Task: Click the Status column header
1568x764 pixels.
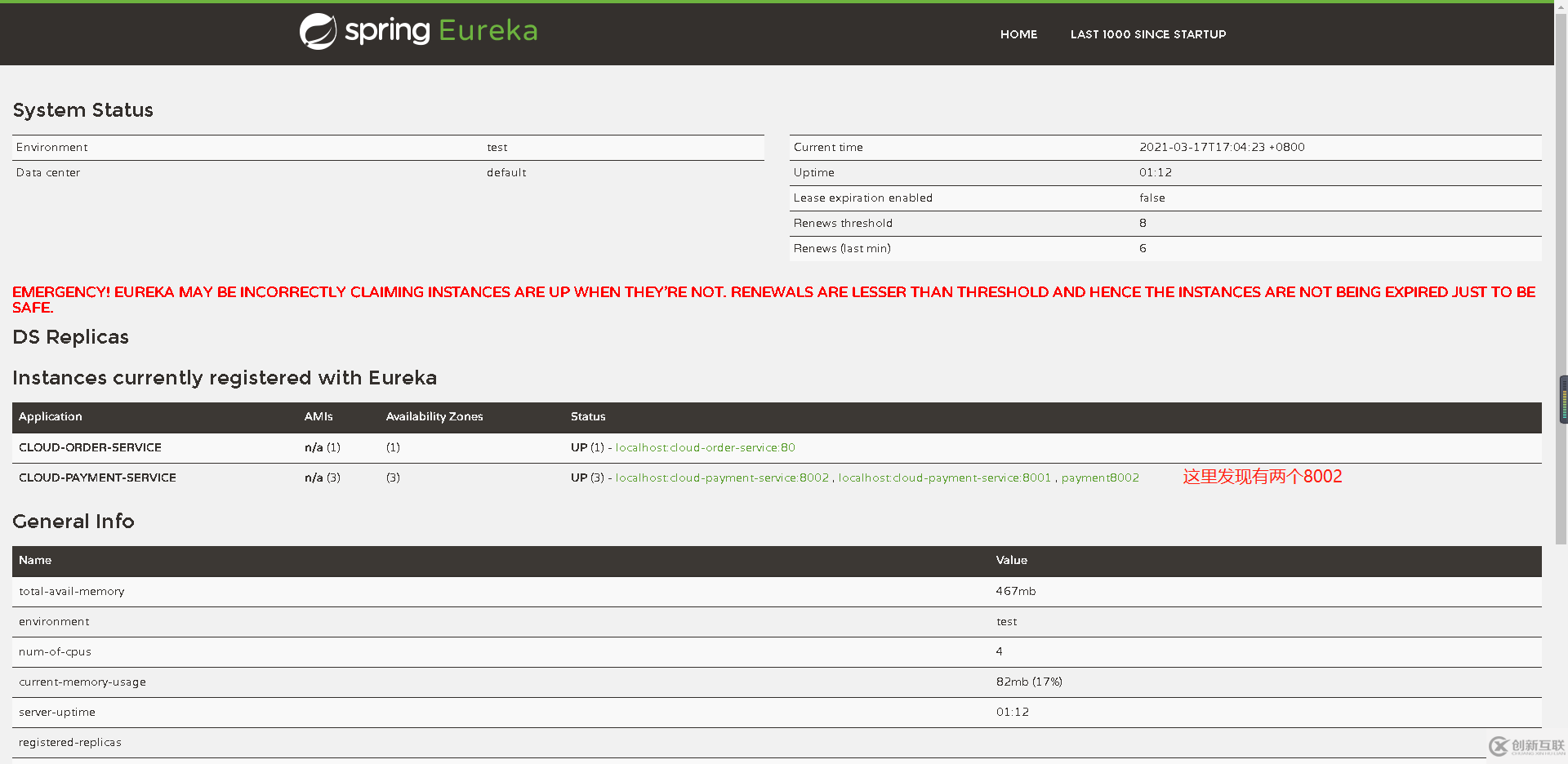Action: click(588, 416)
